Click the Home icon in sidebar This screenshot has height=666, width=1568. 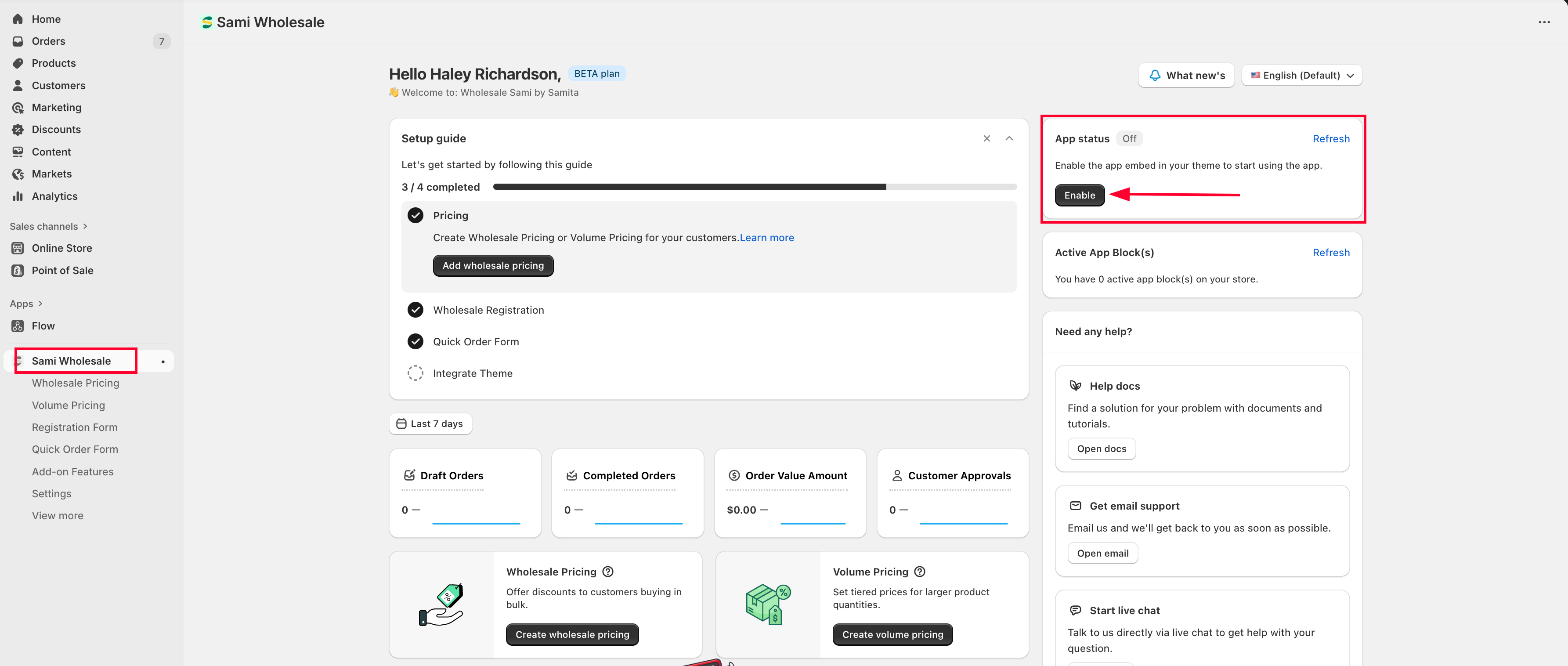coord(18,19)
